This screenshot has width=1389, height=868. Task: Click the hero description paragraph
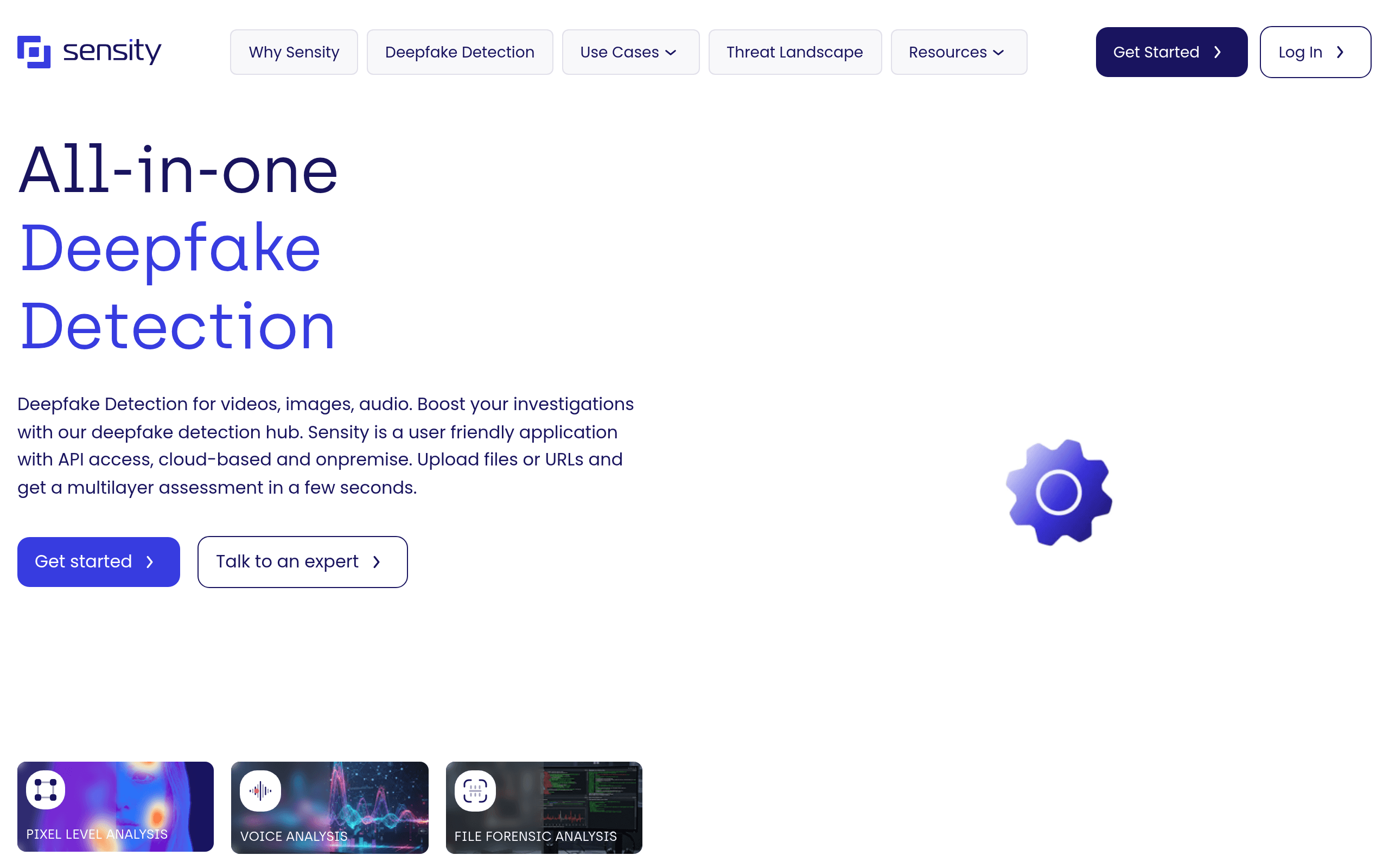(326, 445)
